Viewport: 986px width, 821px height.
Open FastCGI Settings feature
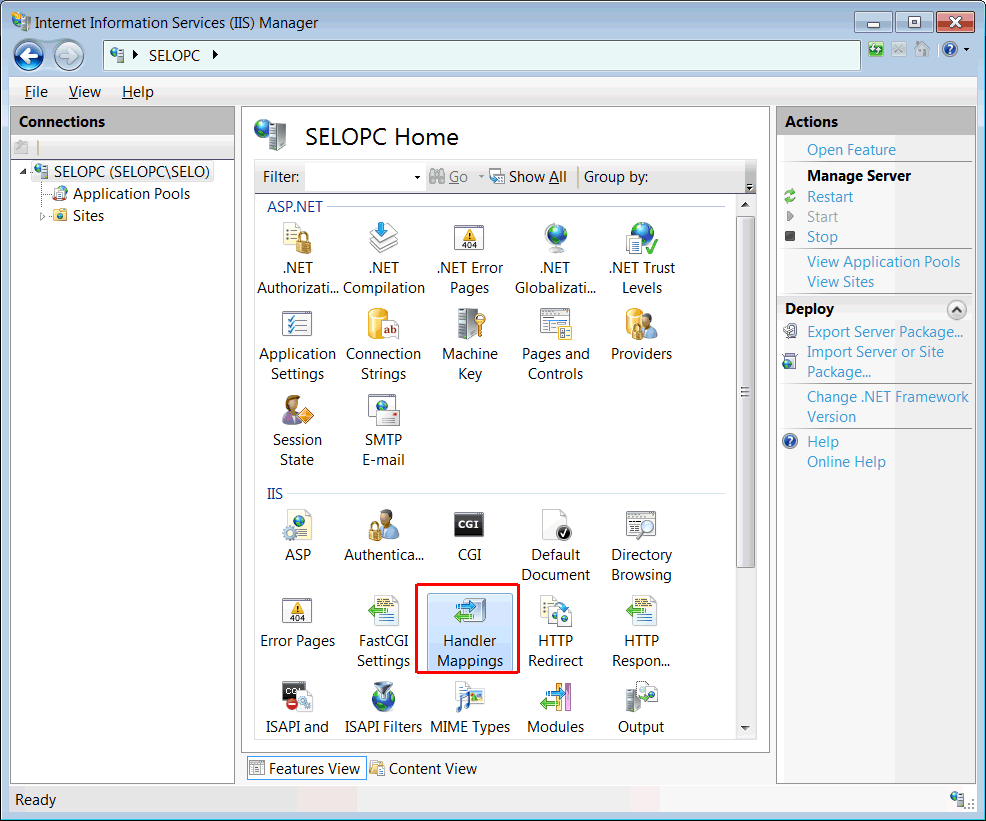click(384, 632)
